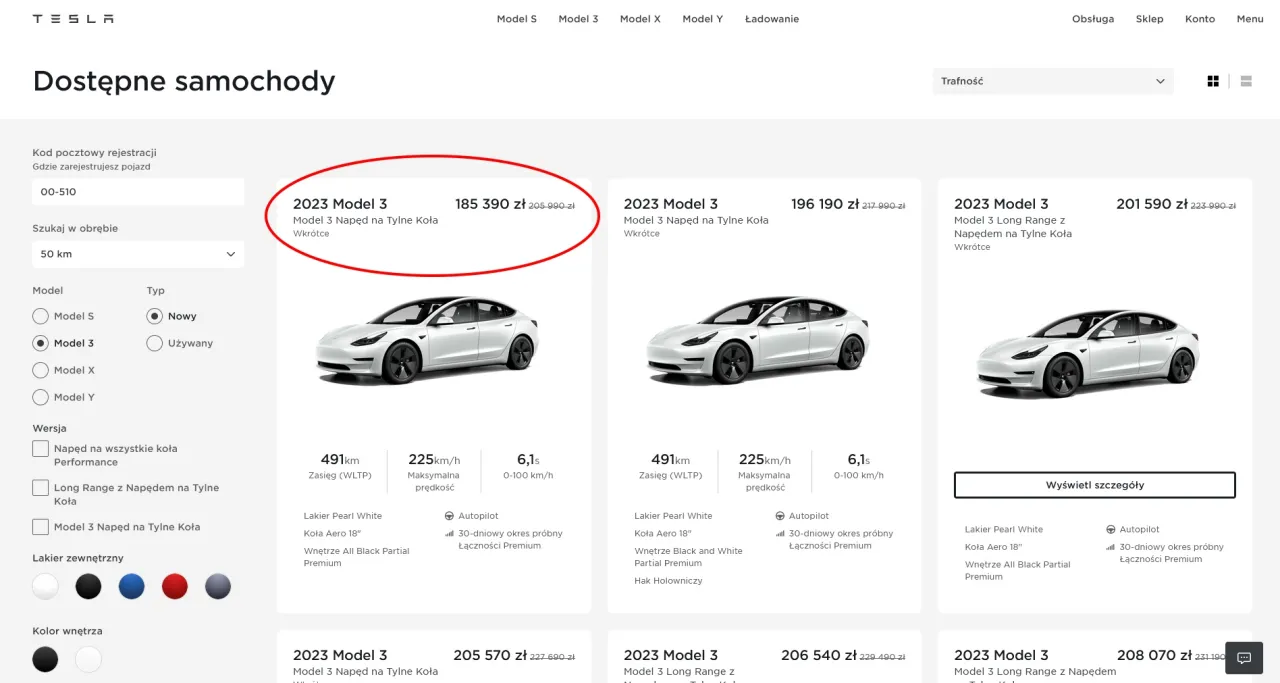Click the Tesla logo

point(73,17)
